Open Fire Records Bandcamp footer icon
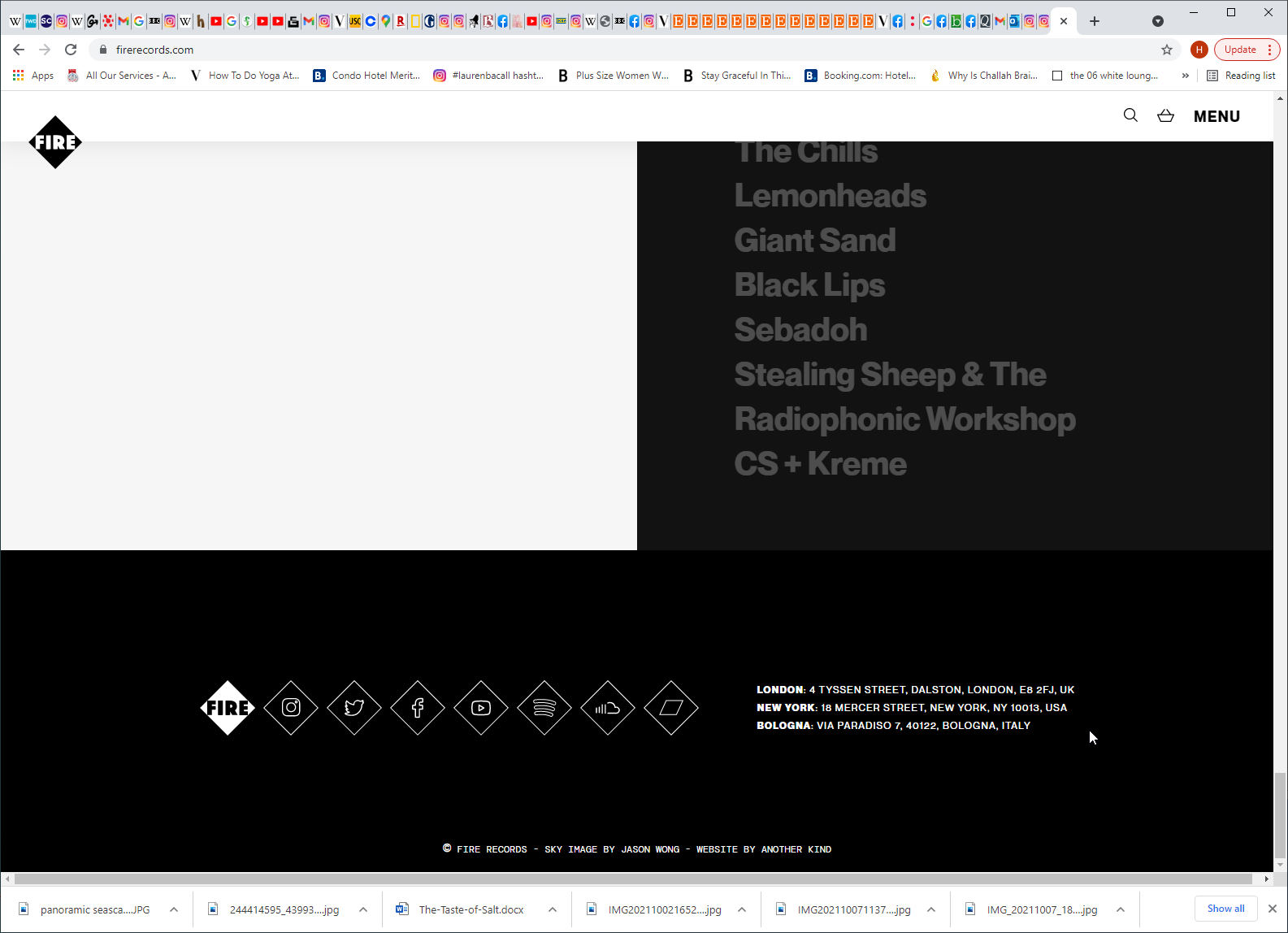 click(x=671, y=708)
